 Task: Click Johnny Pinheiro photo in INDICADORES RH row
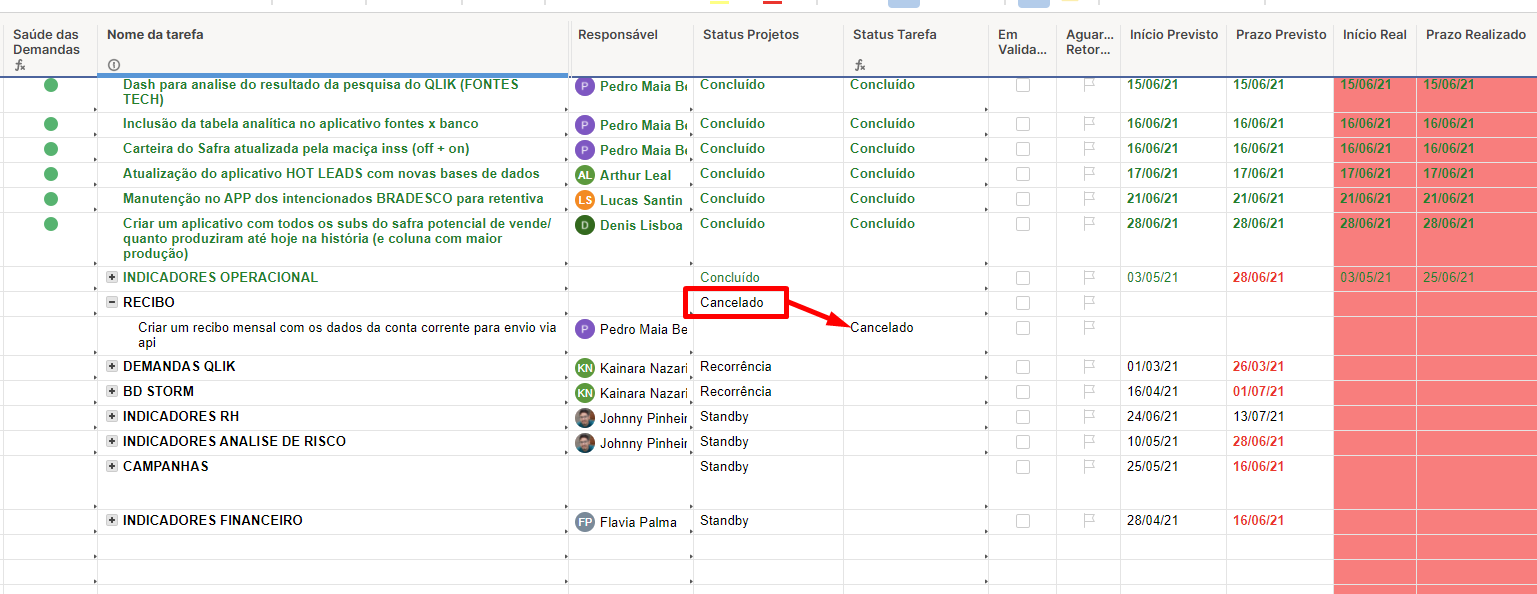click(585, 418)
